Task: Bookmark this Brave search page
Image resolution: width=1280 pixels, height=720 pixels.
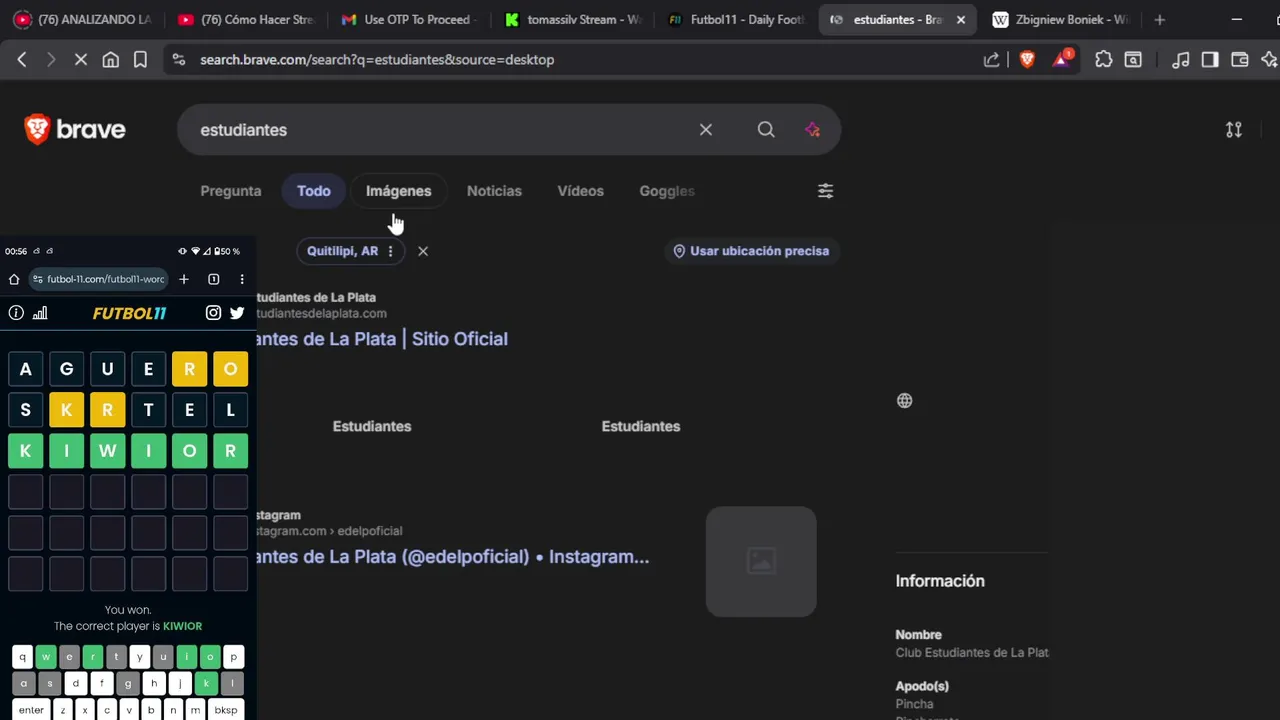Action: (140, 60)
